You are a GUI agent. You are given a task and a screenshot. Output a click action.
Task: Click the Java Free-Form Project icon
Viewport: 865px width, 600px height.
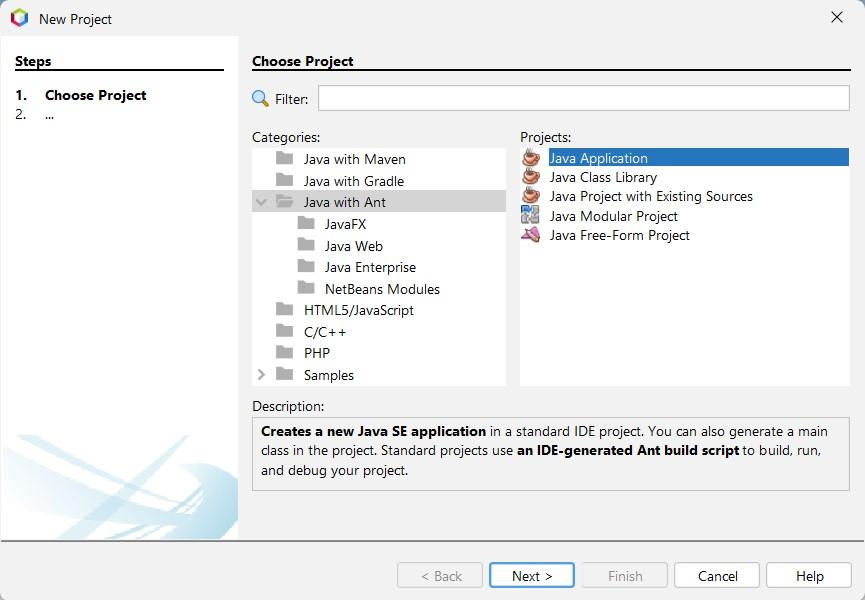click(531, 234)
